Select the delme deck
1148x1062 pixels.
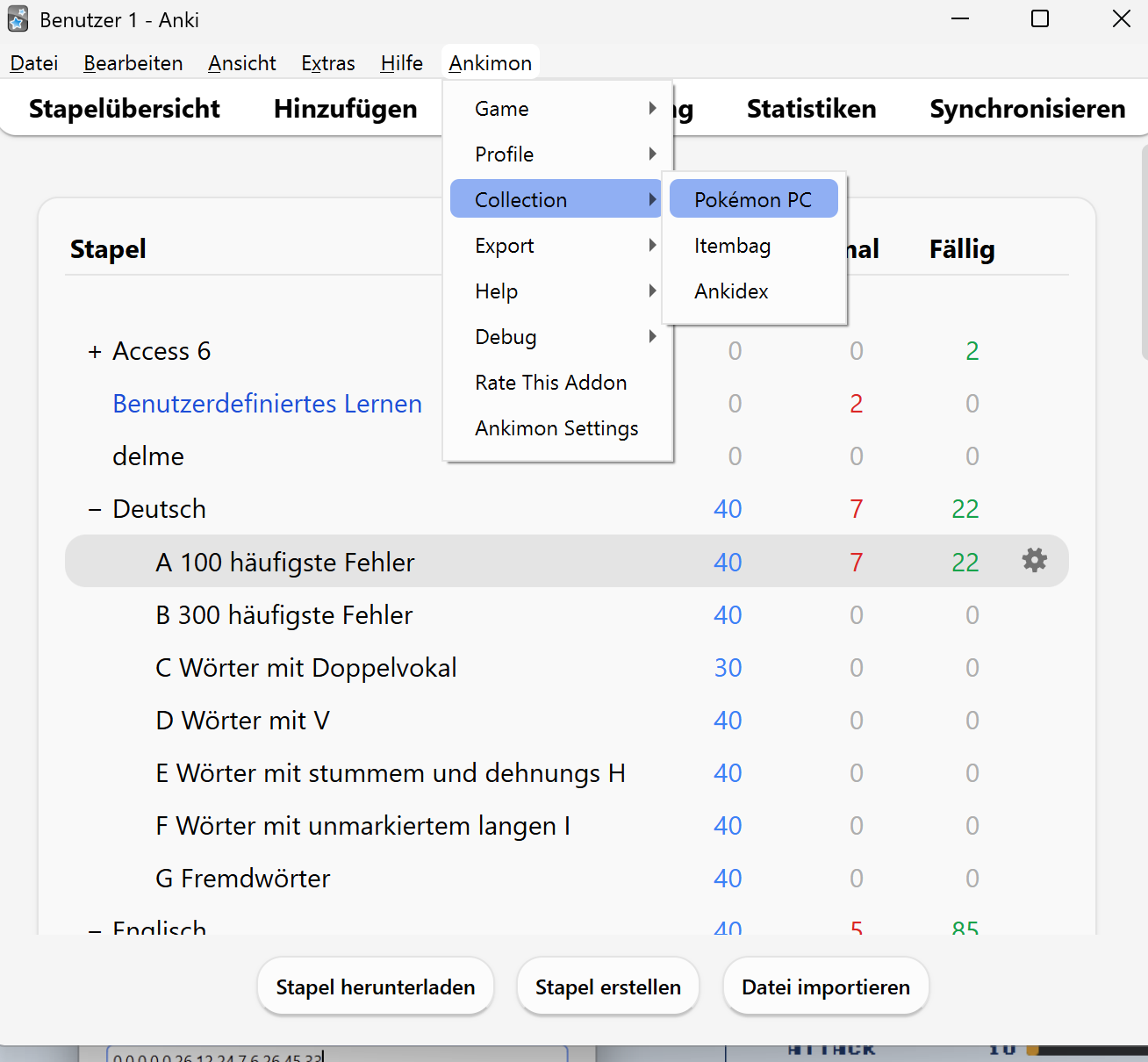(148, 456)
